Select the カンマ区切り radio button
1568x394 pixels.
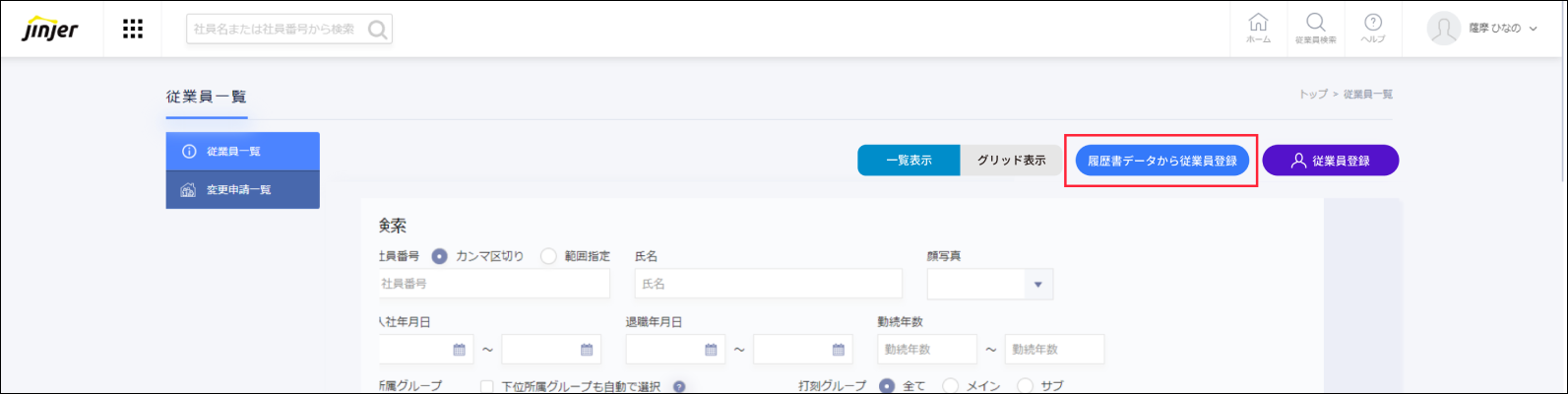point(440,256)
